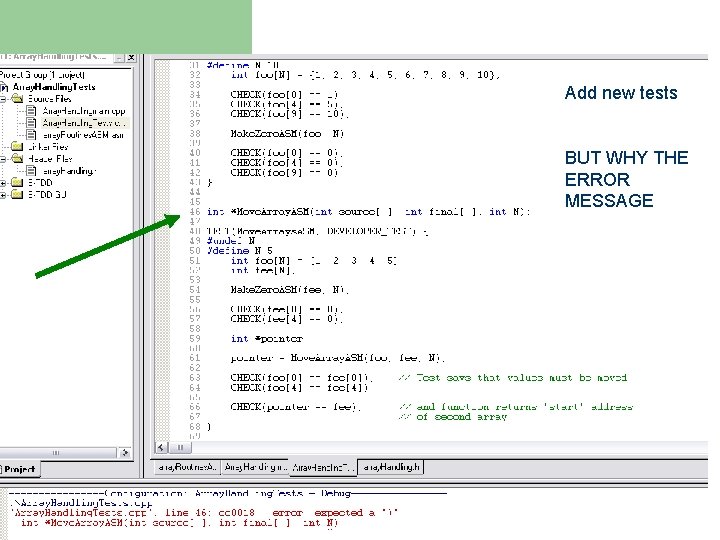
Task: Switch to ArrayHandlingm.. editor tab
Action: click(254, 467)
